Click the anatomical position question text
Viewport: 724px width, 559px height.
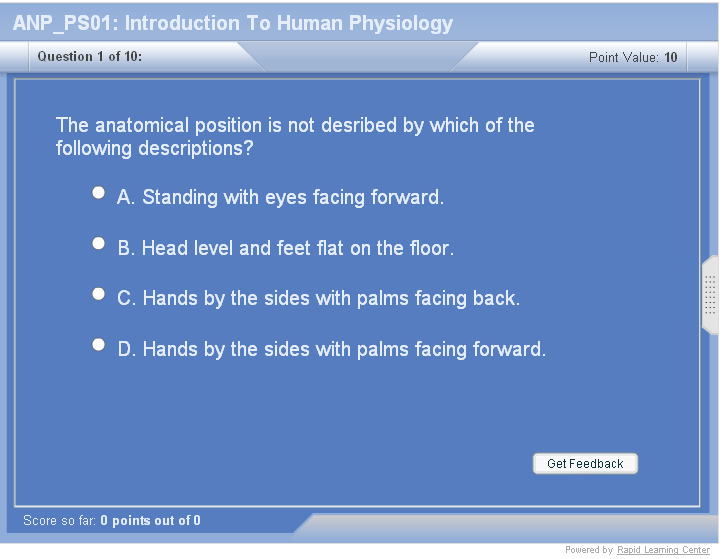click(x=295, y=137)
